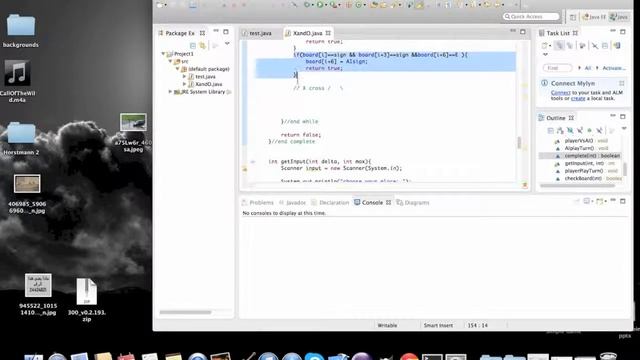Maximize the Console view
640x360 pixels.
623,201
